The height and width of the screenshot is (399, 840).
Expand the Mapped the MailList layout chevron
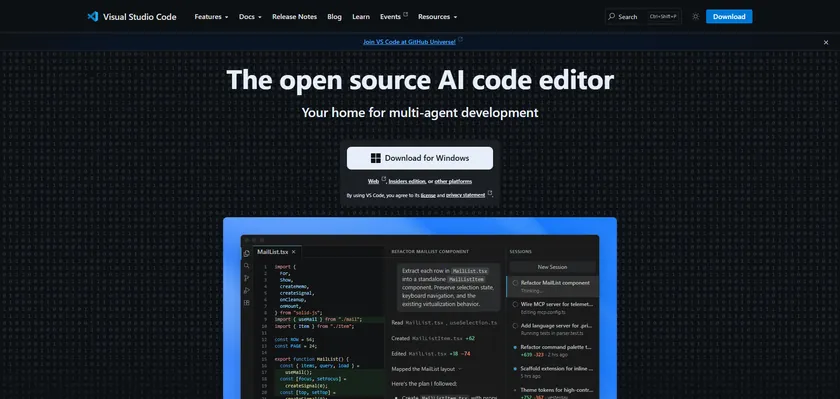[x=460, y=369]
